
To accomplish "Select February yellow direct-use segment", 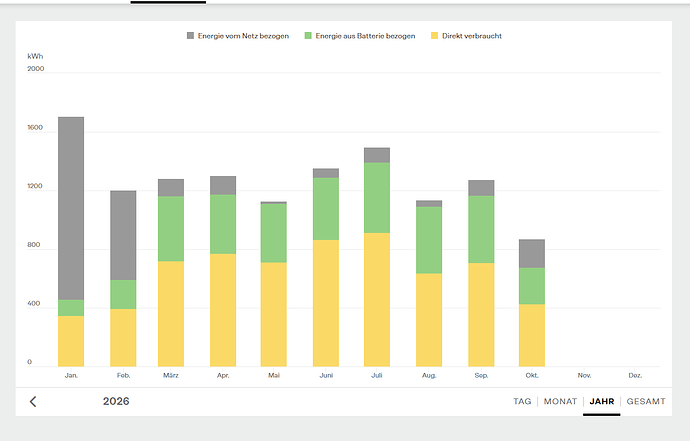I will (x=123, y=338).
